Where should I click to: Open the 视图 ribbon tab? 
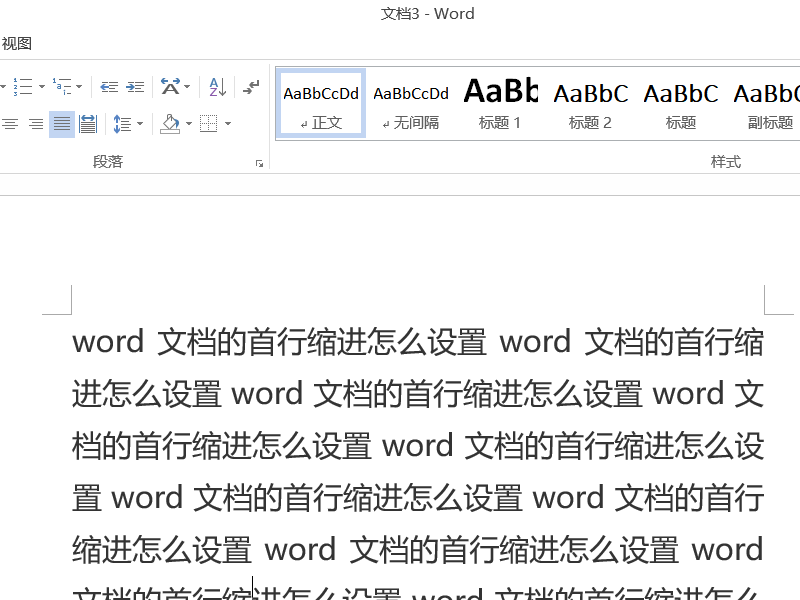point(17,43)
